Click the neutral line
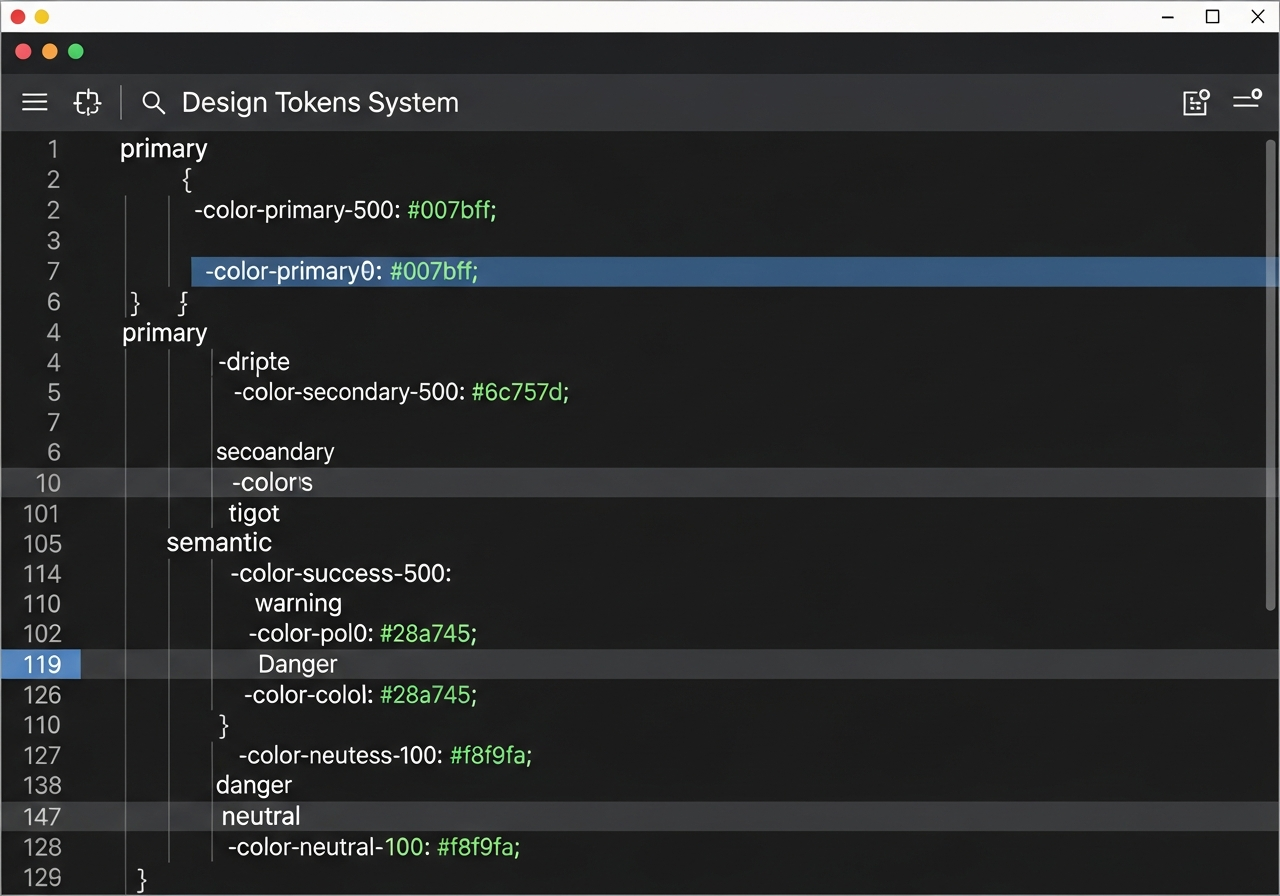Viewport: 1280px width, 896px height. [261, 816]
